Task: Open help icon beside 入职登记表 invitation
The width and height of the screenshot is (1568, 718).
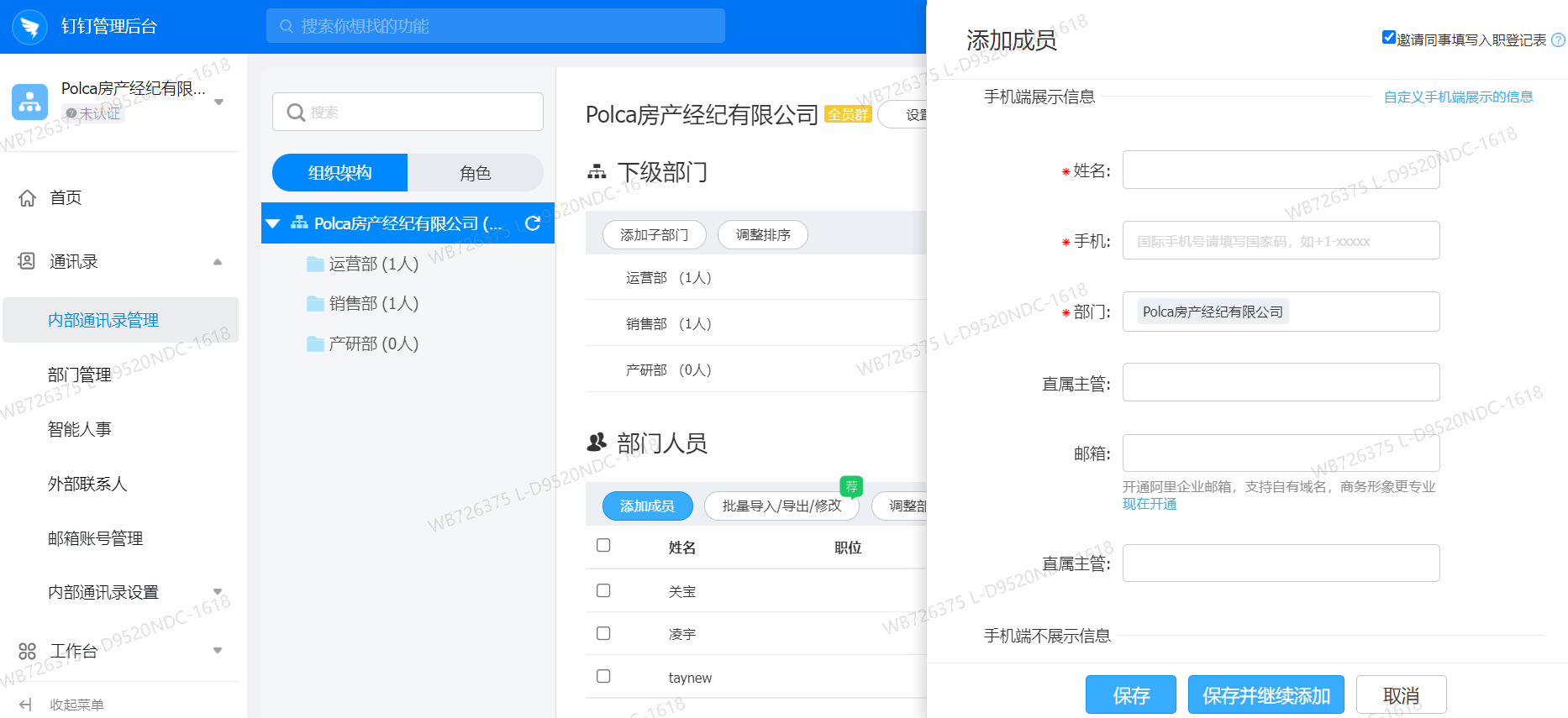Action: (1558, 40)
